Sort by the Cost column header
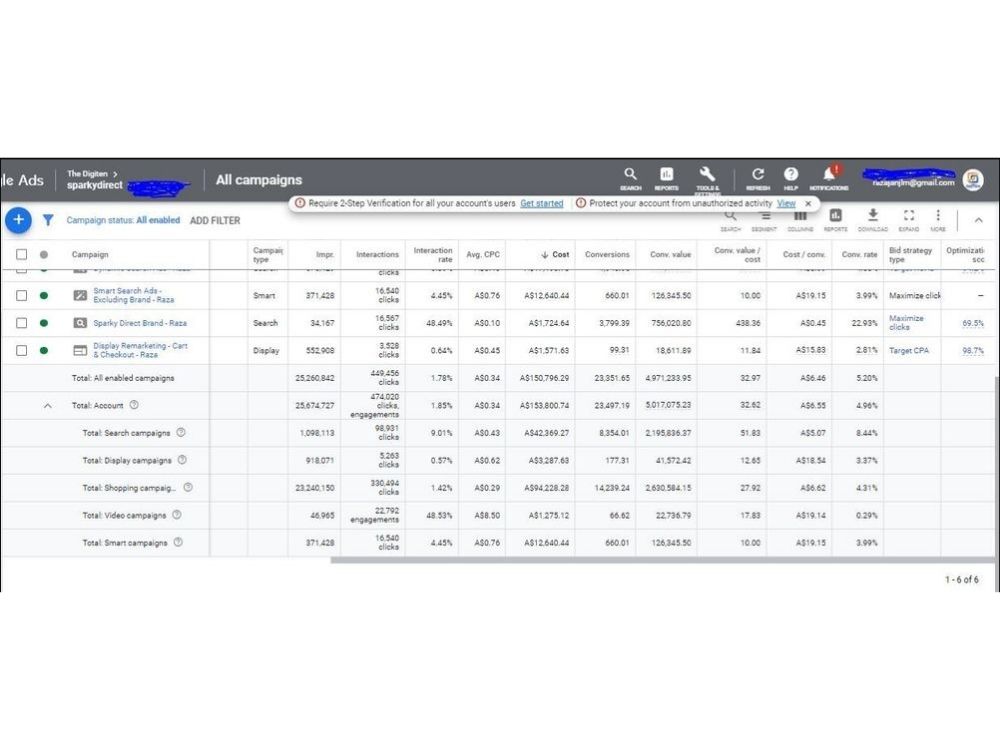Image resolution: width=1000 pixels, height=750 pixels. (x=555, y=254)
